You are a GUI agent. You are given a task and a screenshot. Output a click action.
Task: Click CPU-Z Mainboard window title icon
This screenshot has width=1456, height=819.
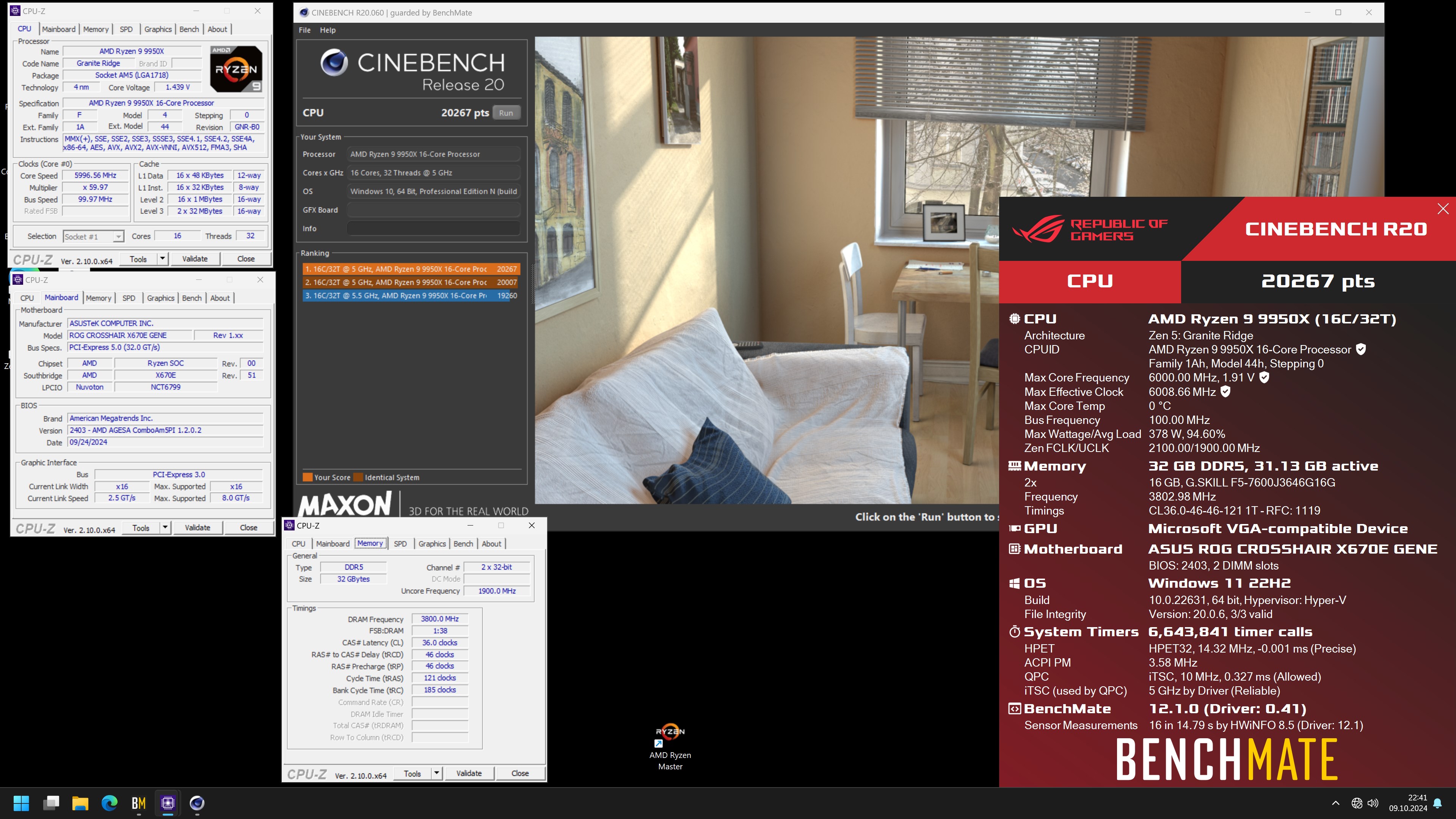tap(18, 280)
